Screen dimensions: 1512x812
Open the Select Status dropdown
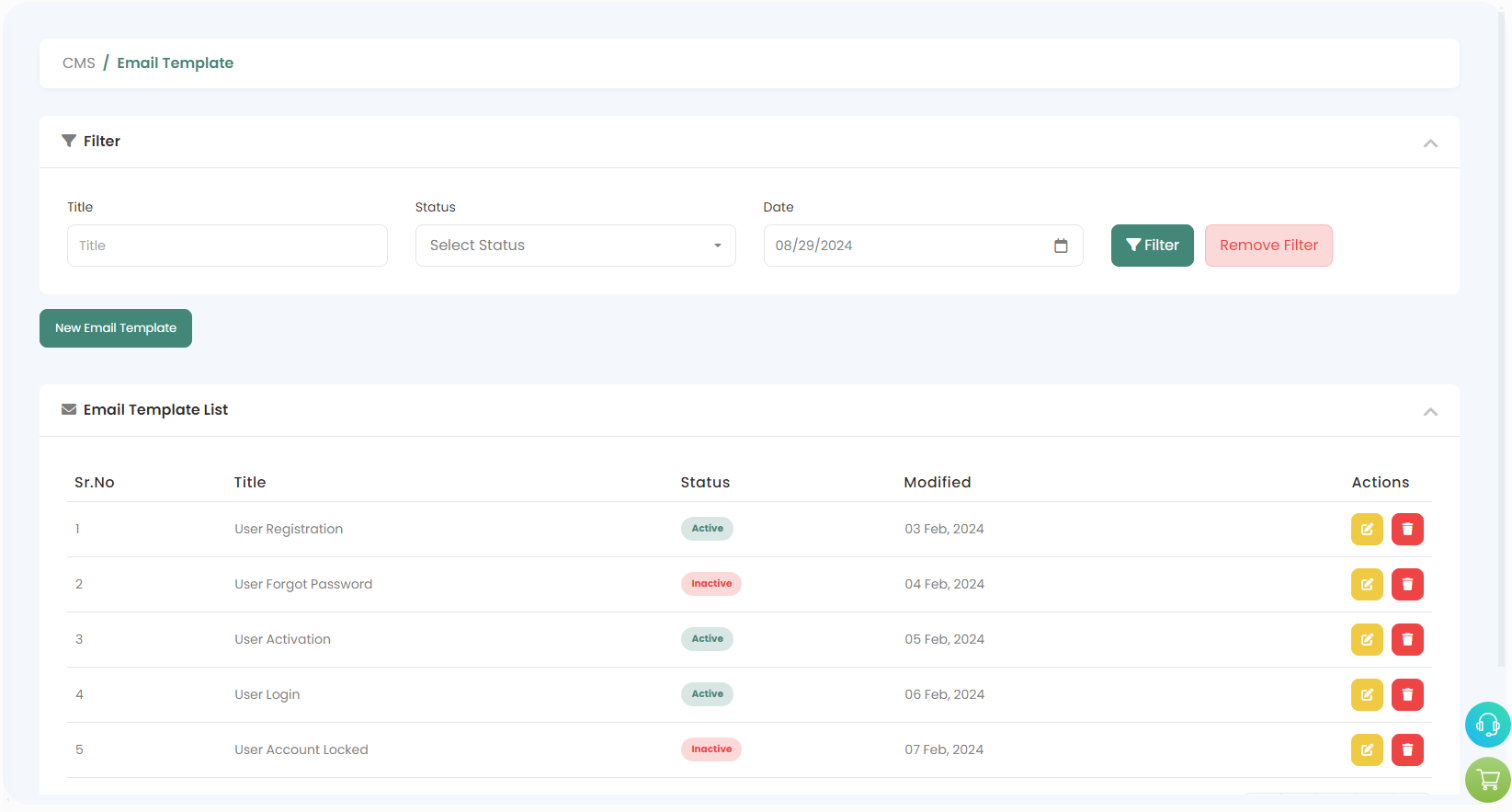[575, 246]
